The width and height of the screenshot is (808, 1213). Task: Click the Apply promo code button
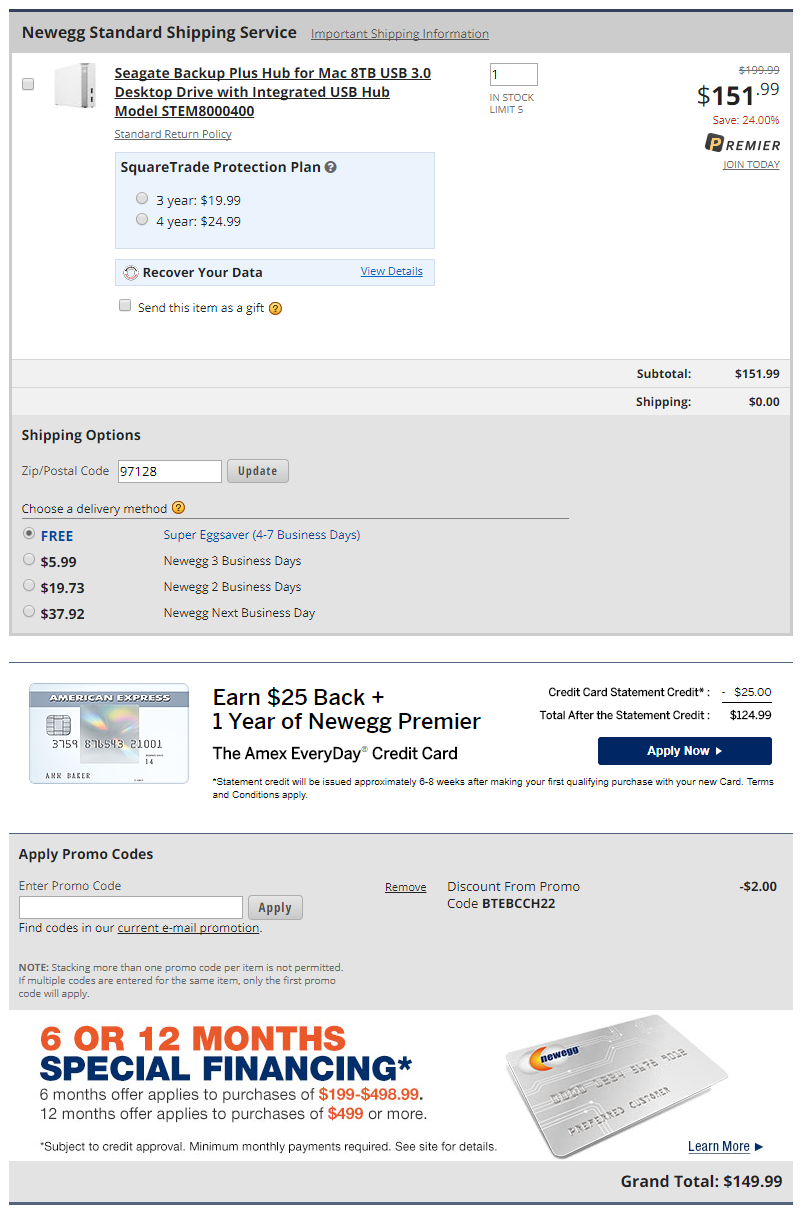point(275,908)
